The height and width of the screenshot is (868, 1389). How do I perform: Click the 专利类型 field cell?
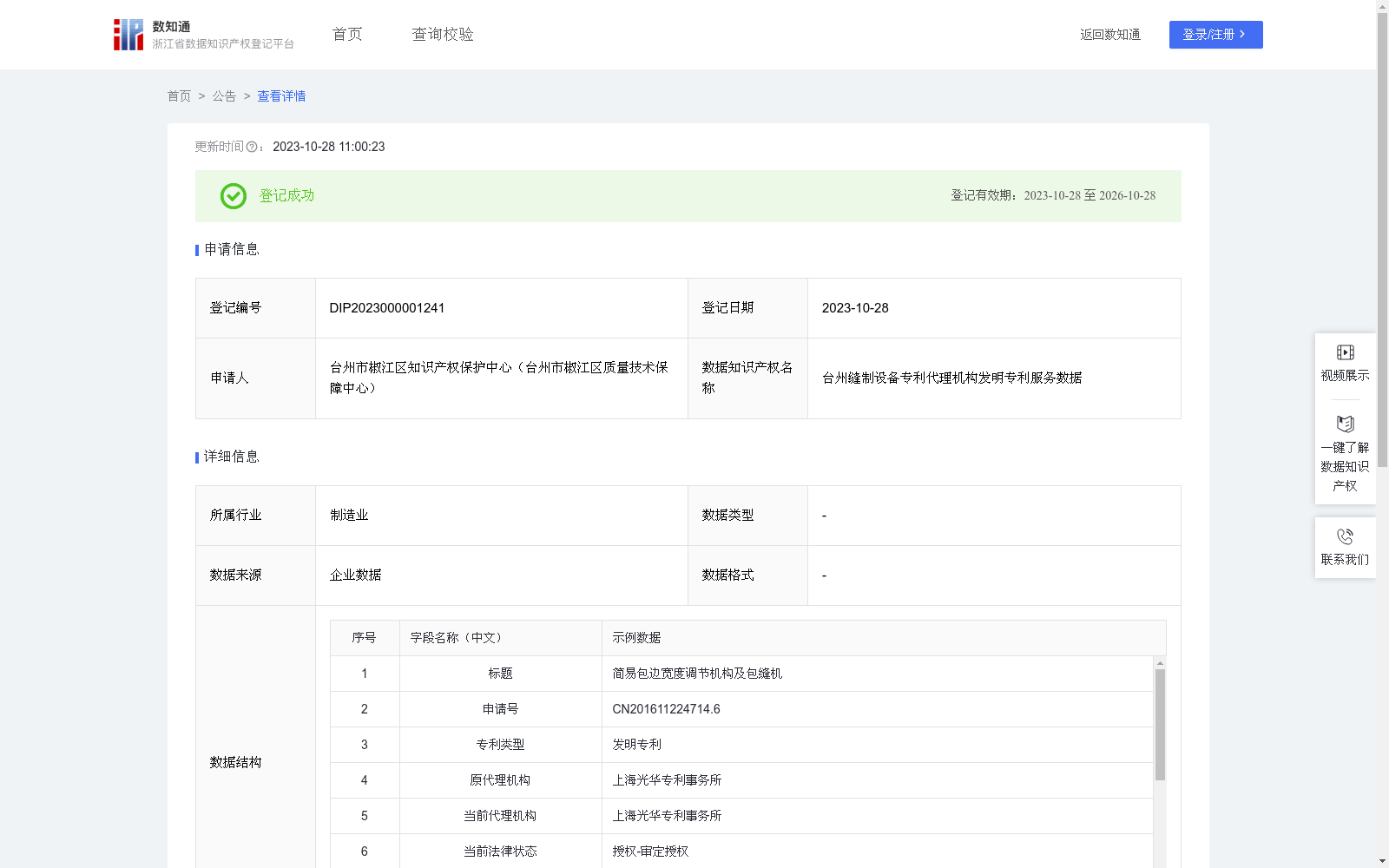(x=501, y=745)
